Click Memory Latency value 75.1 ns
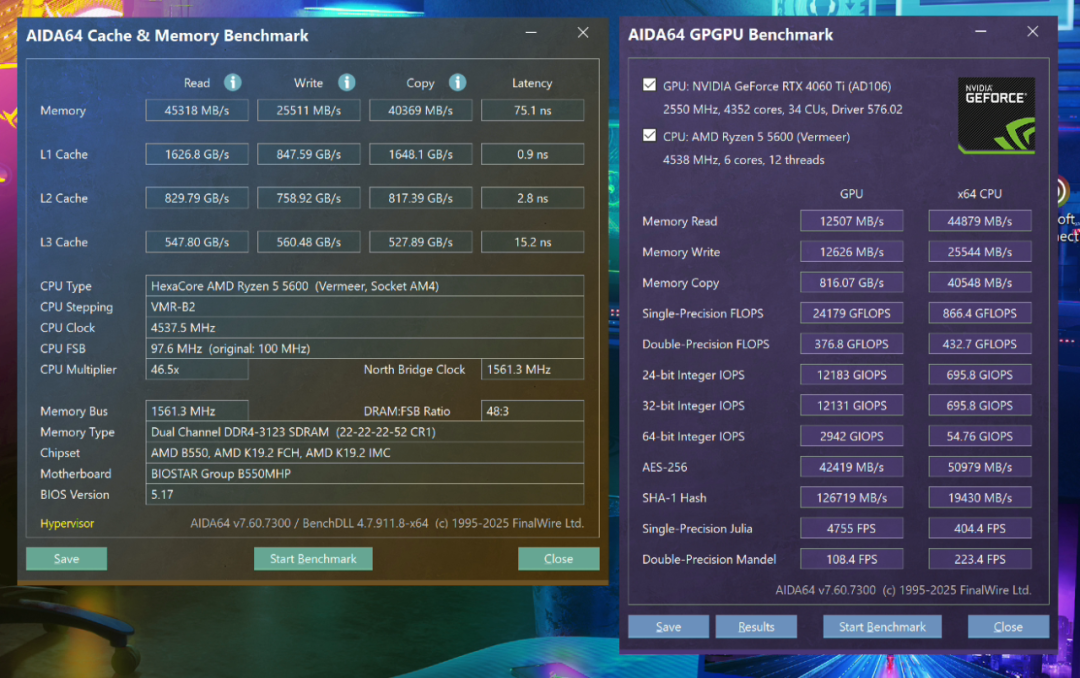The height and width of the screenshot is (678, 1080). click(532, 110)
